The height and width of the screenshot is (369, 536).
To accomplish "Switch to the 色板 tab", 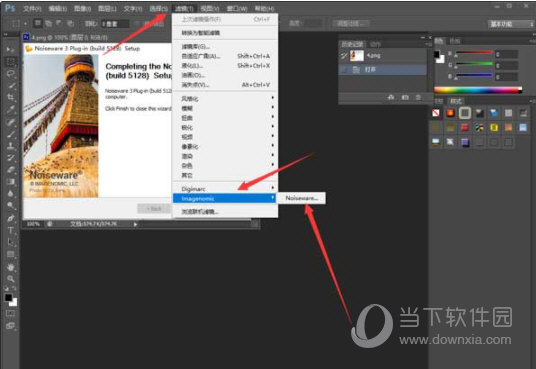I will click(454, 41).
